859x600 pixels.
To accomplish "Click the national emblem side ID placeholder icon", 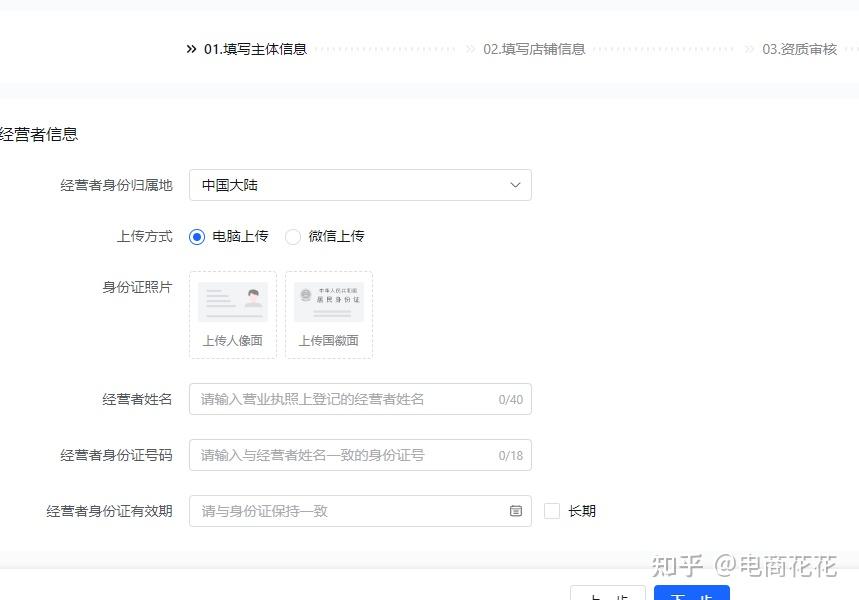I will [329, 302].
